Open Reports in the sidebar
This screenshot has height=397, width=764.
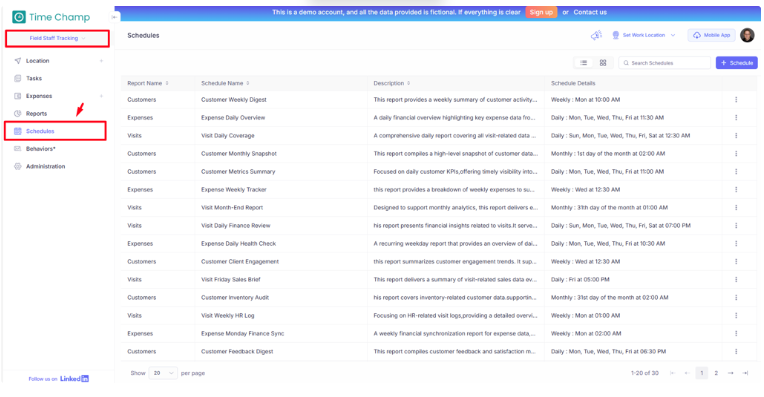(37, 113)
